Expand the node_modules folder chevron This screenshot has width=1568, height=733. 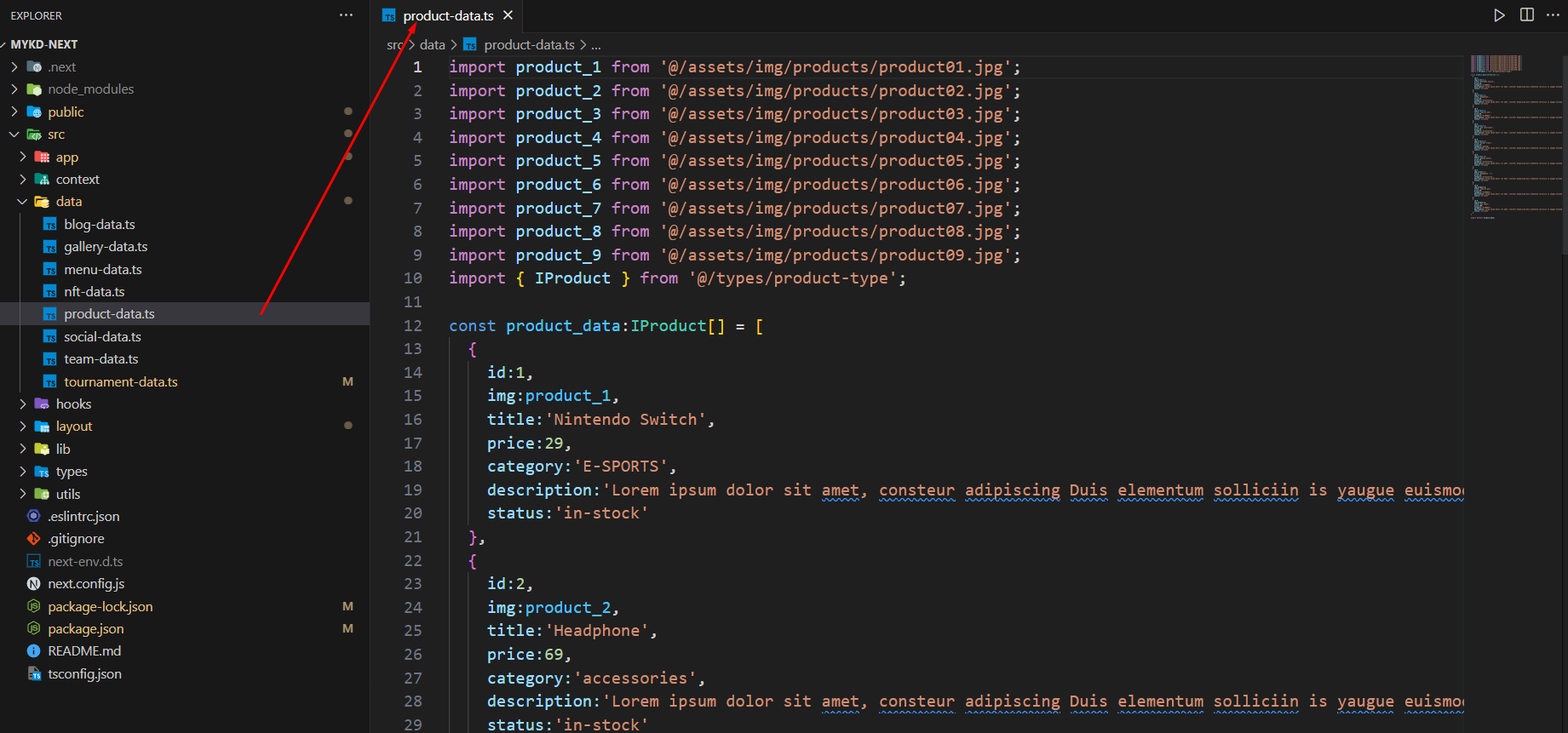pyautogui.click(x=14, y=89)
